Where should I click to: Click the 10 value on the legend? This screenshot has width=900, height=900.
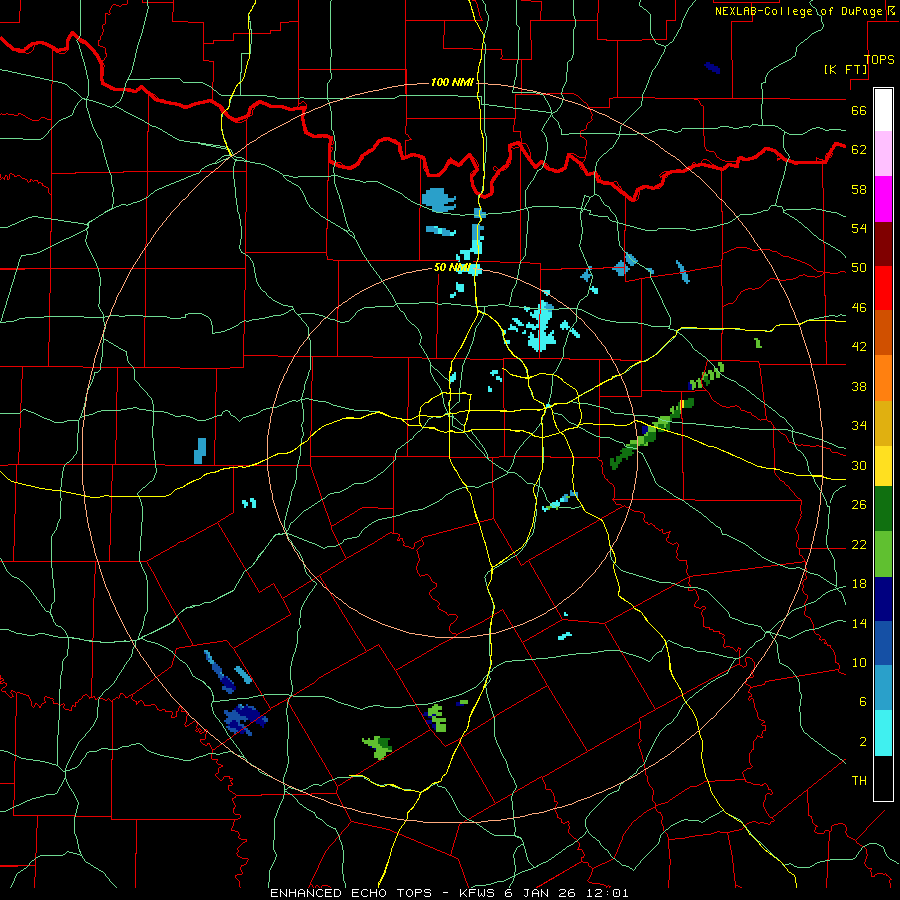click(x=859, y=663)
